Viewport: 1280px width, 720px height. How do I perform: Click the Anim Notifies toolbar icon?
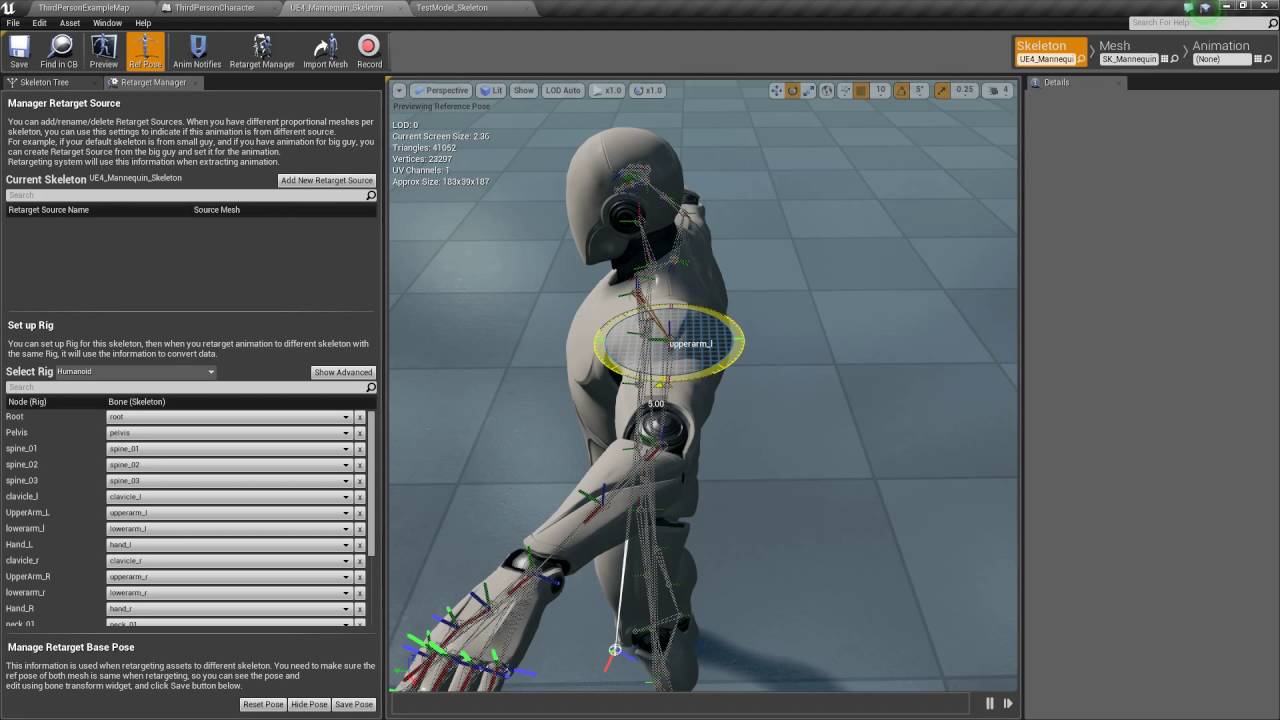[197, 51]
